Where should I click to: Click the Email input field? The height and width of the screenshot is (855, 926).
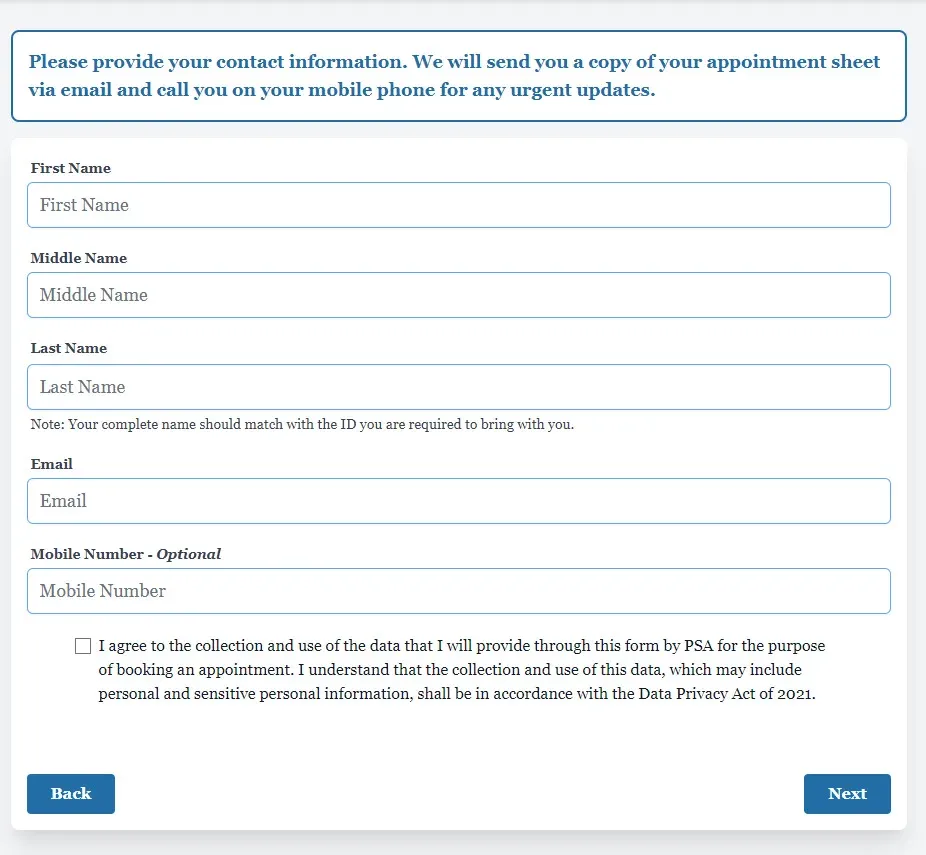[x=458, y=501]
